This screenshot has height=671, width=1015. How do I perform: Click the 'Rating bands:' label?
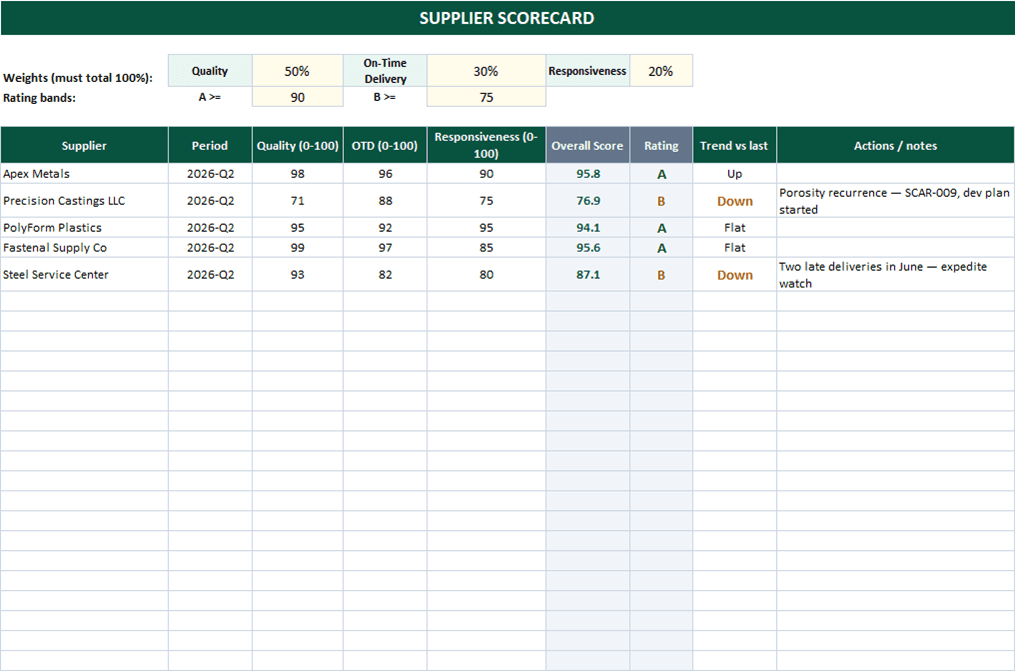[x=39, y=98]
